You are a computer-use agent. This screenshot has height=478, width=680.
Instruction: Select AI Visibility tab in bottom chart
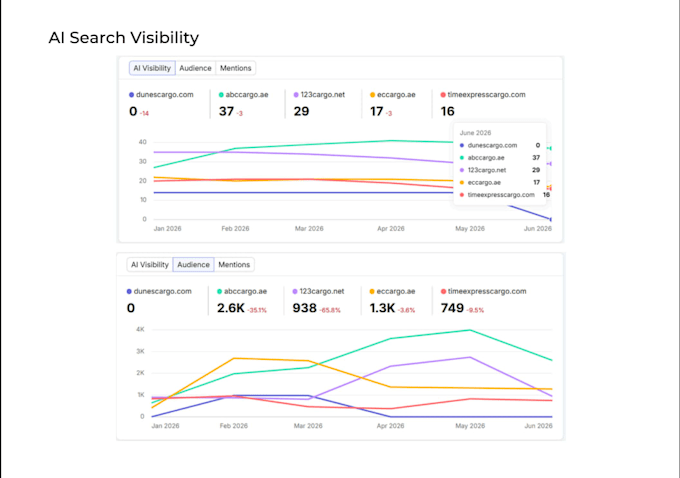[x=150, y=265]
